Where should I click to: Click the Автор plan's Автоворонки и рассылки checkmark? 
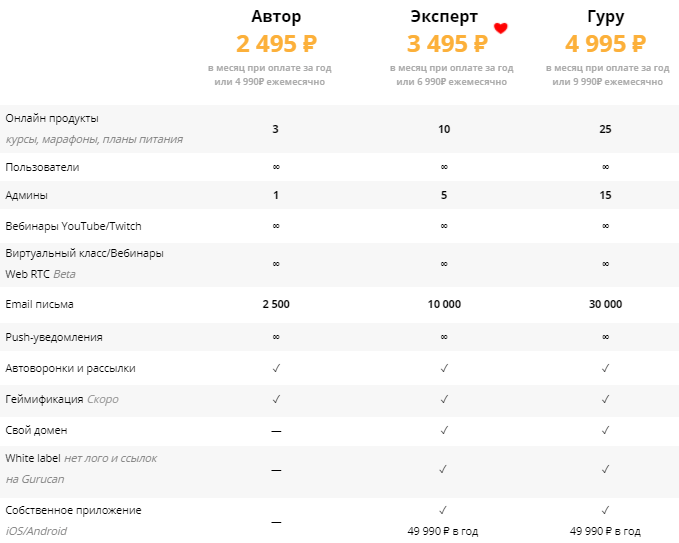tap(276, 368)
